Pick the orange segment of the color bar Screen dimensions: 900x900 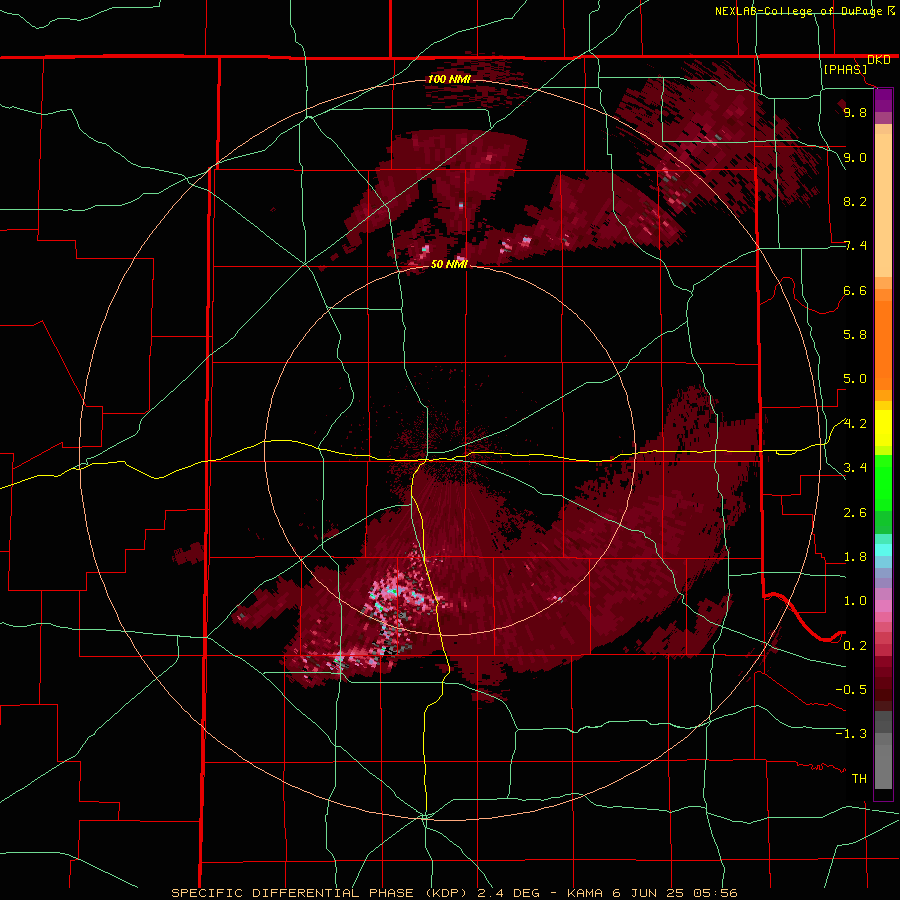pyautogui.click(x=883, y=344)
